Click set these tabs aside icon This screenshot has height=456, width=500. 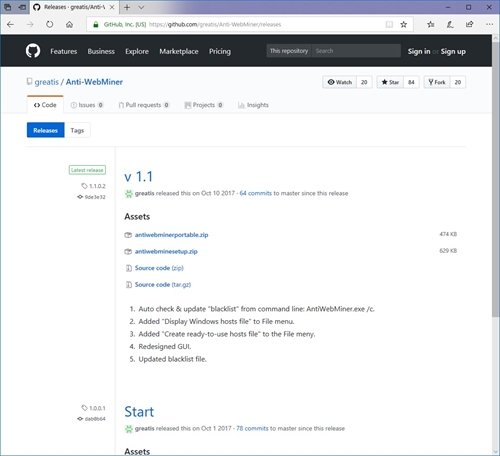click(22, 7)
